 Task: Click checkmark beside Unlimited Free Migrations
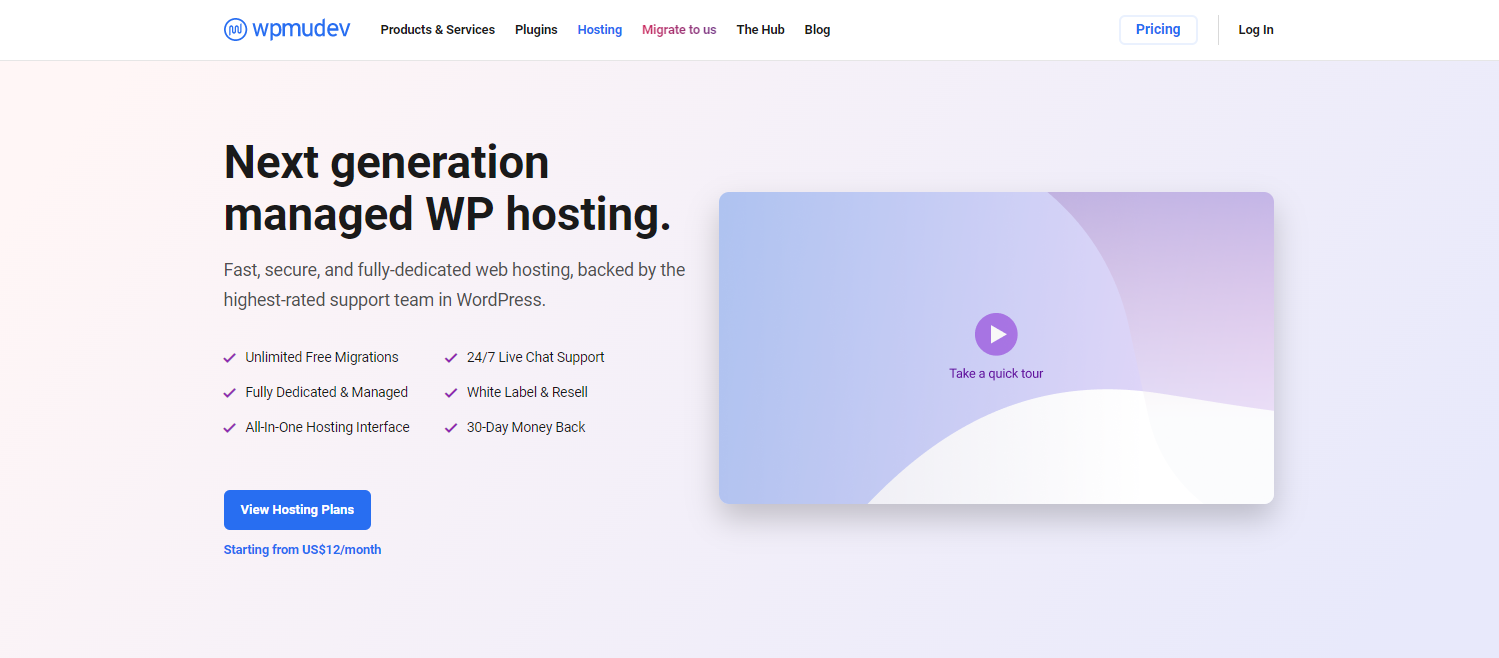point(229,358)
